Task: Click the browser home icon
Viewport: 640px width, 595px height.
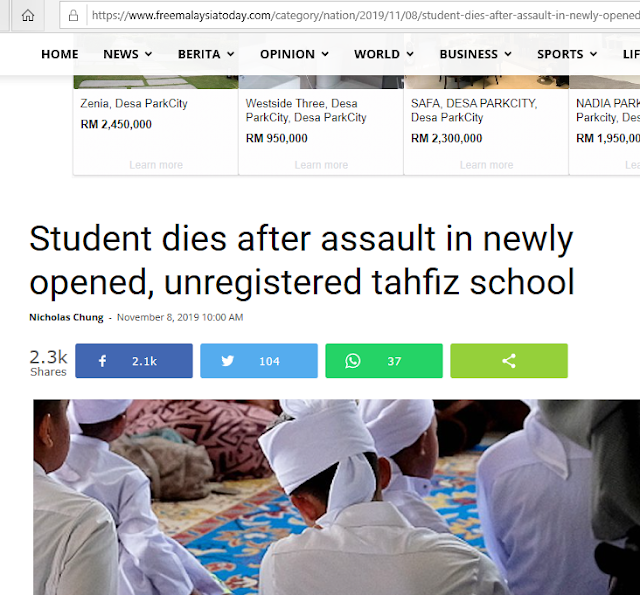Action: [x=28, y=16]
